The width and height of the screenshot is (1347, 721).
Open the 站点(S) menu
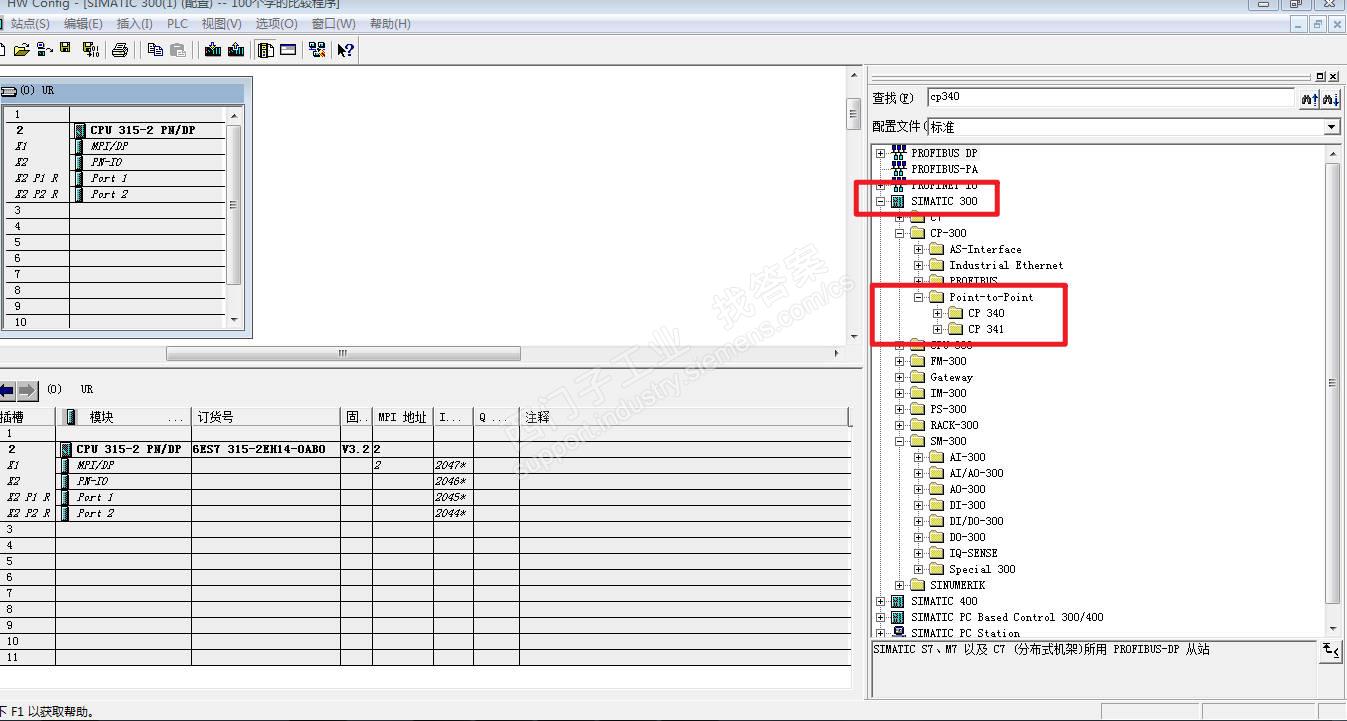30,24
